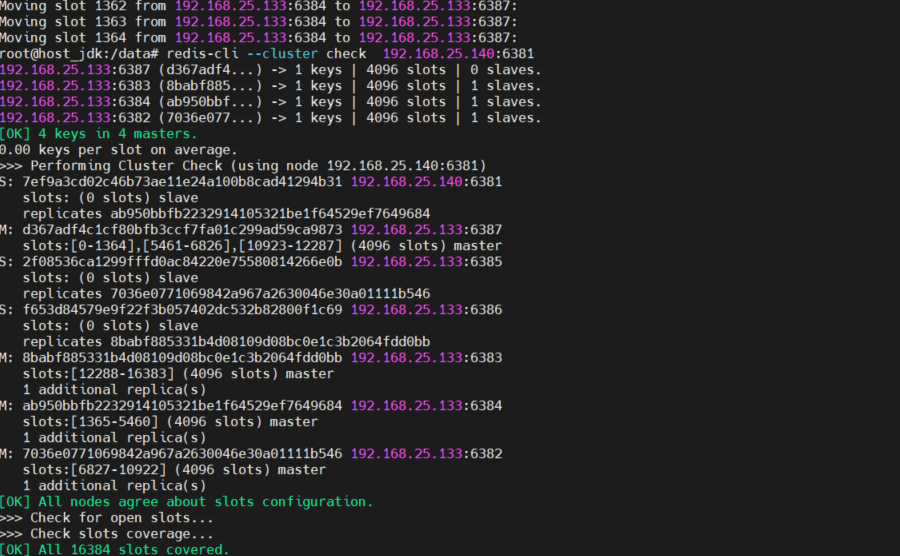Screen dimensions: 900x556
Task: Click 'replicates 8babf885331b4d08109d08bc0e1c3b2064fdd0bb'
Action: pos(226,342)
